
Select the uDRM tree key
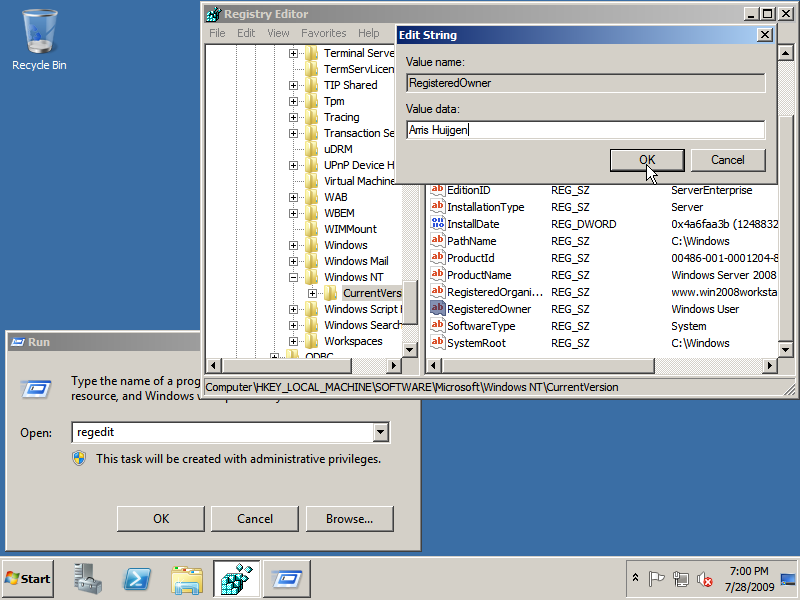click(x=338, y=149)
